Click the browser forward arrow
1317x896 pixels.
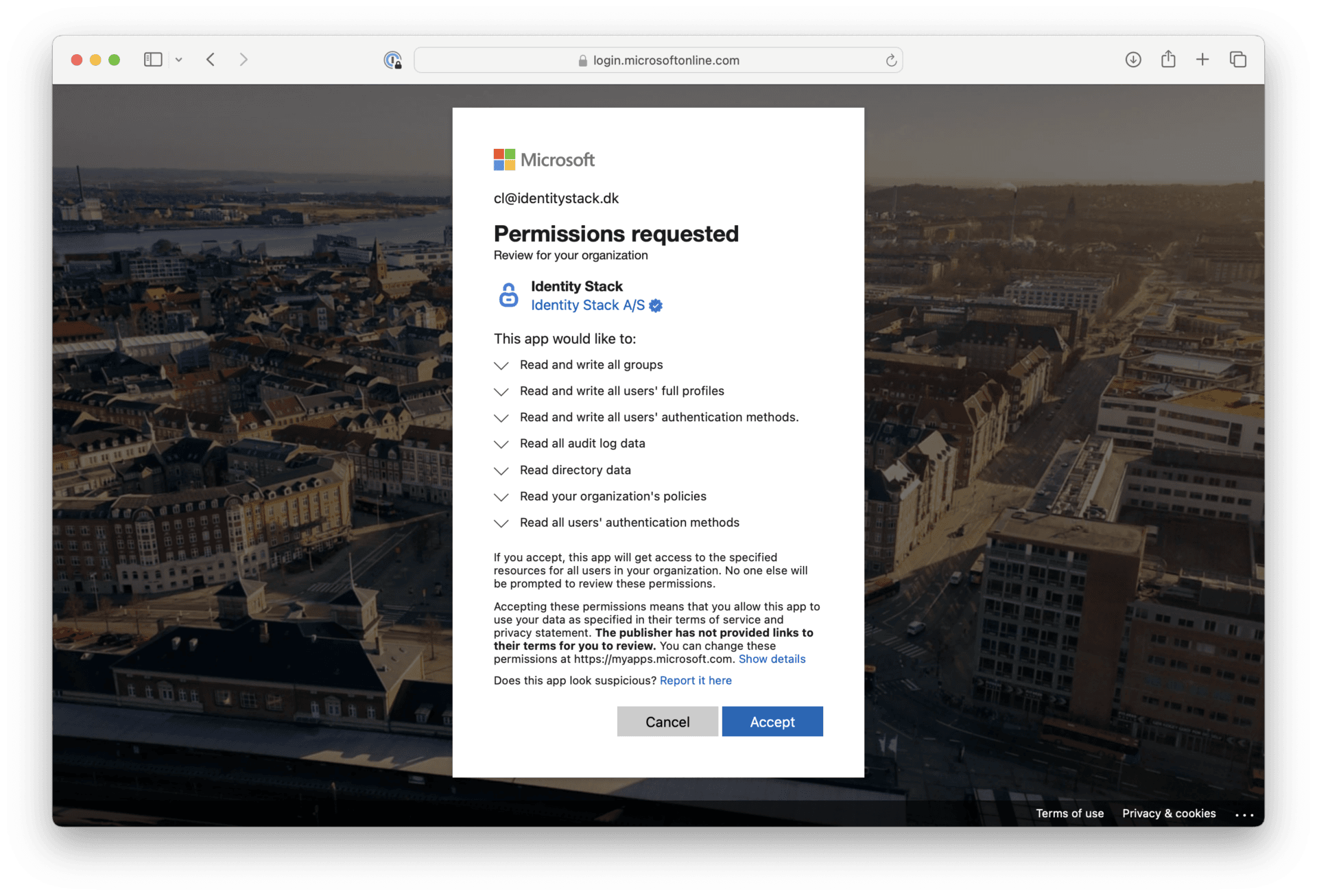click(244, 60)
